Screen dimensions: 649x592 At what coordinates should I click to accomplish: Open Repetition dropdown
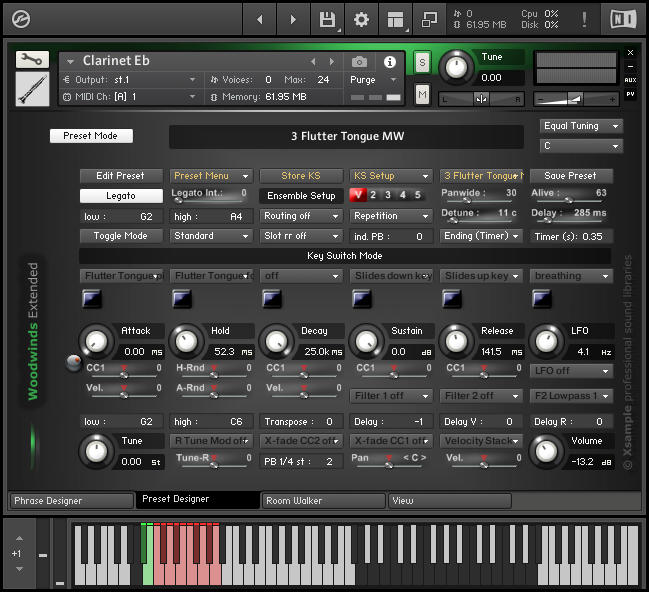coord(391,216)
